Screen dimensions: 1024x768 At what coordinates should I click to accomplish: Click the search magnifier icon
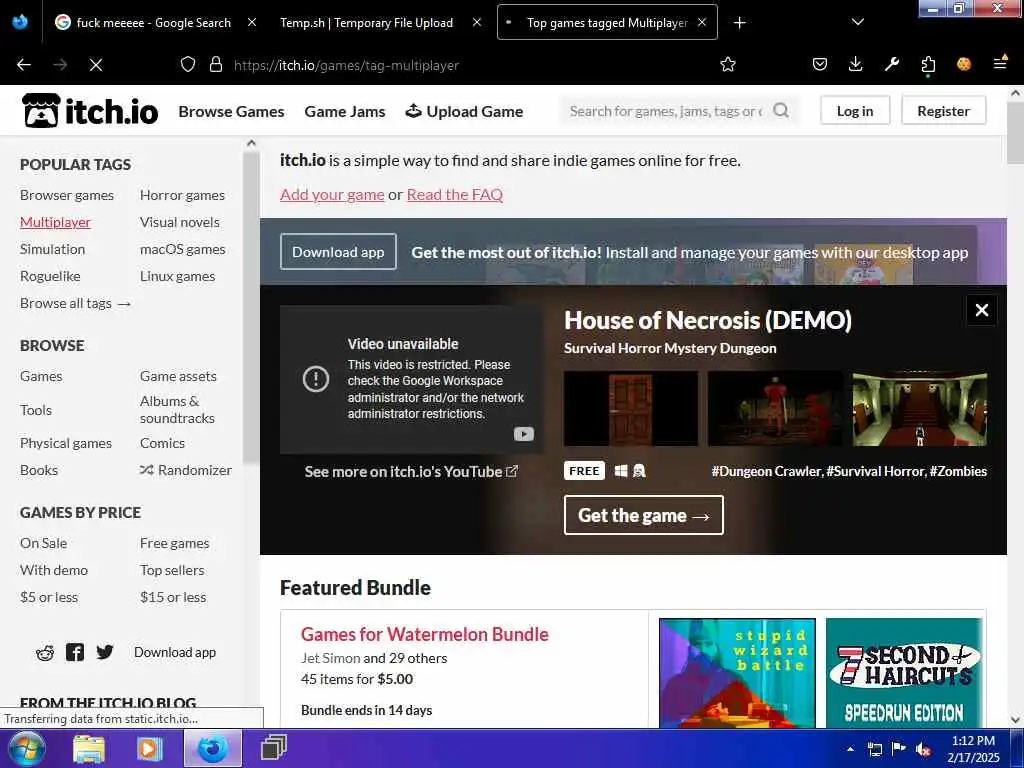pos(780,110)
